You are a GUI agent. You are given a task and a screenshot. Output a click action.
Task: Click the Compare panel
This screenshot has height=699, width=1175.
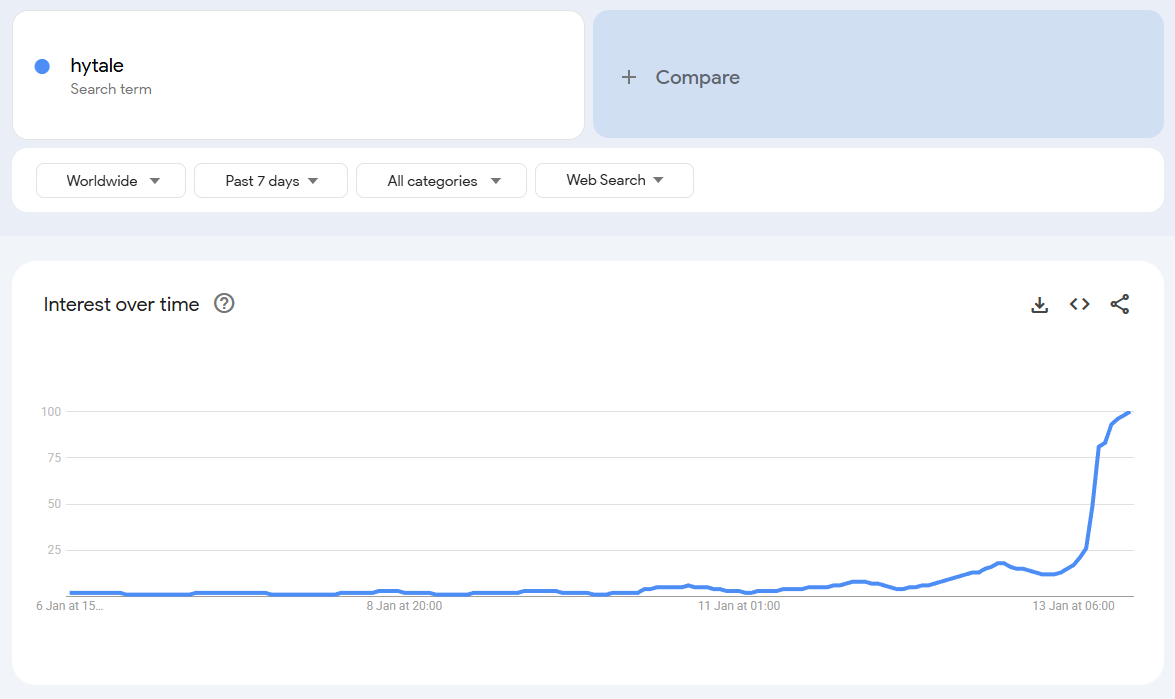(x=878, y=76)
